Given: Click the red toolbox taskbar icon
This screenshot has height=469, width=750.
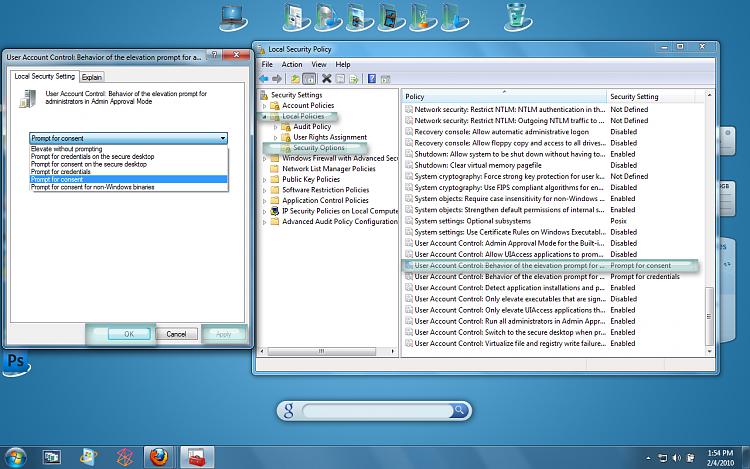Looking at the screenshot, I should 197,457.
